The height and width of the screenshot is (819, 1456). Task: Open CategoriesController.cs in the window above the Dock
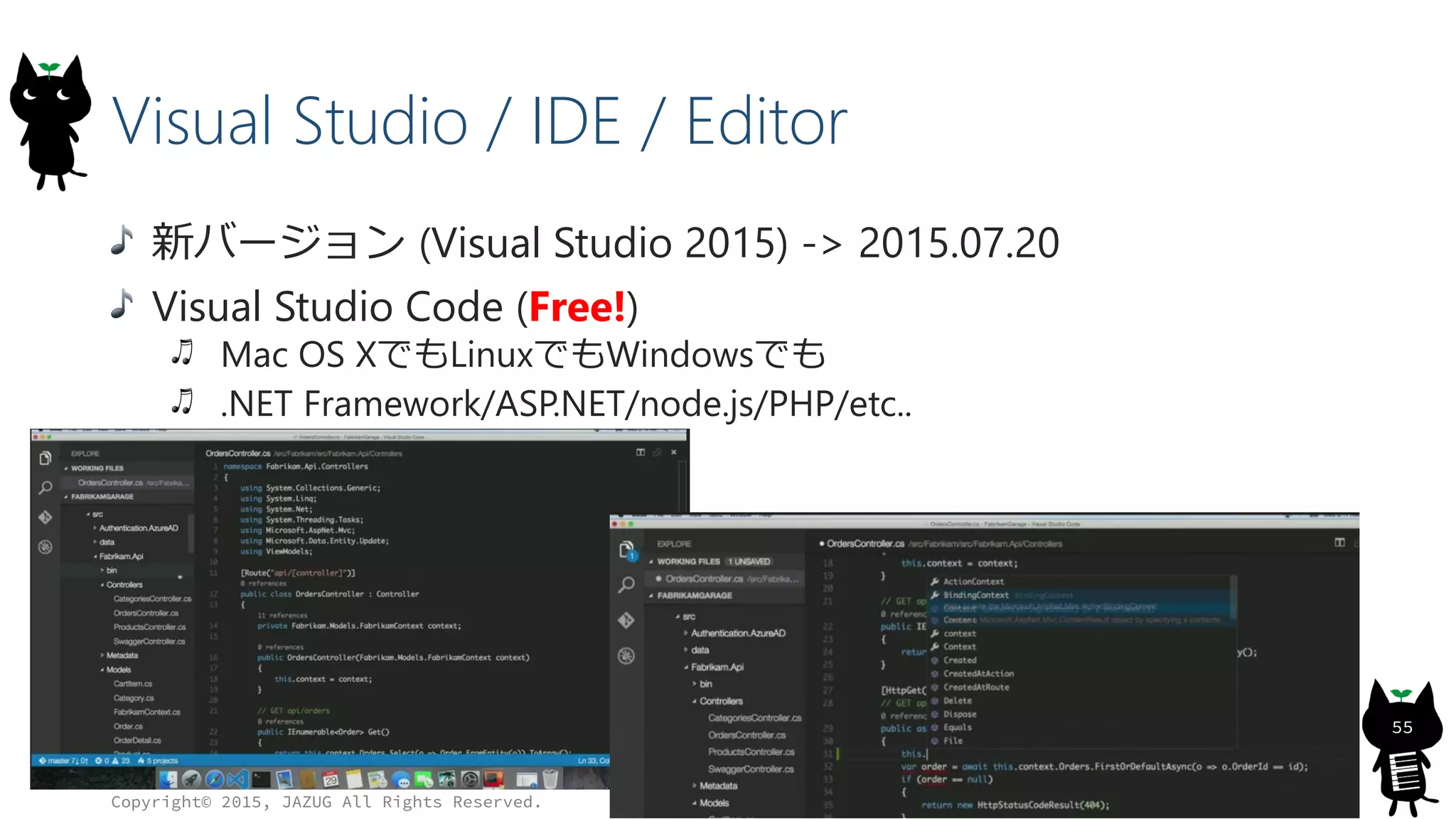[152, 599]
